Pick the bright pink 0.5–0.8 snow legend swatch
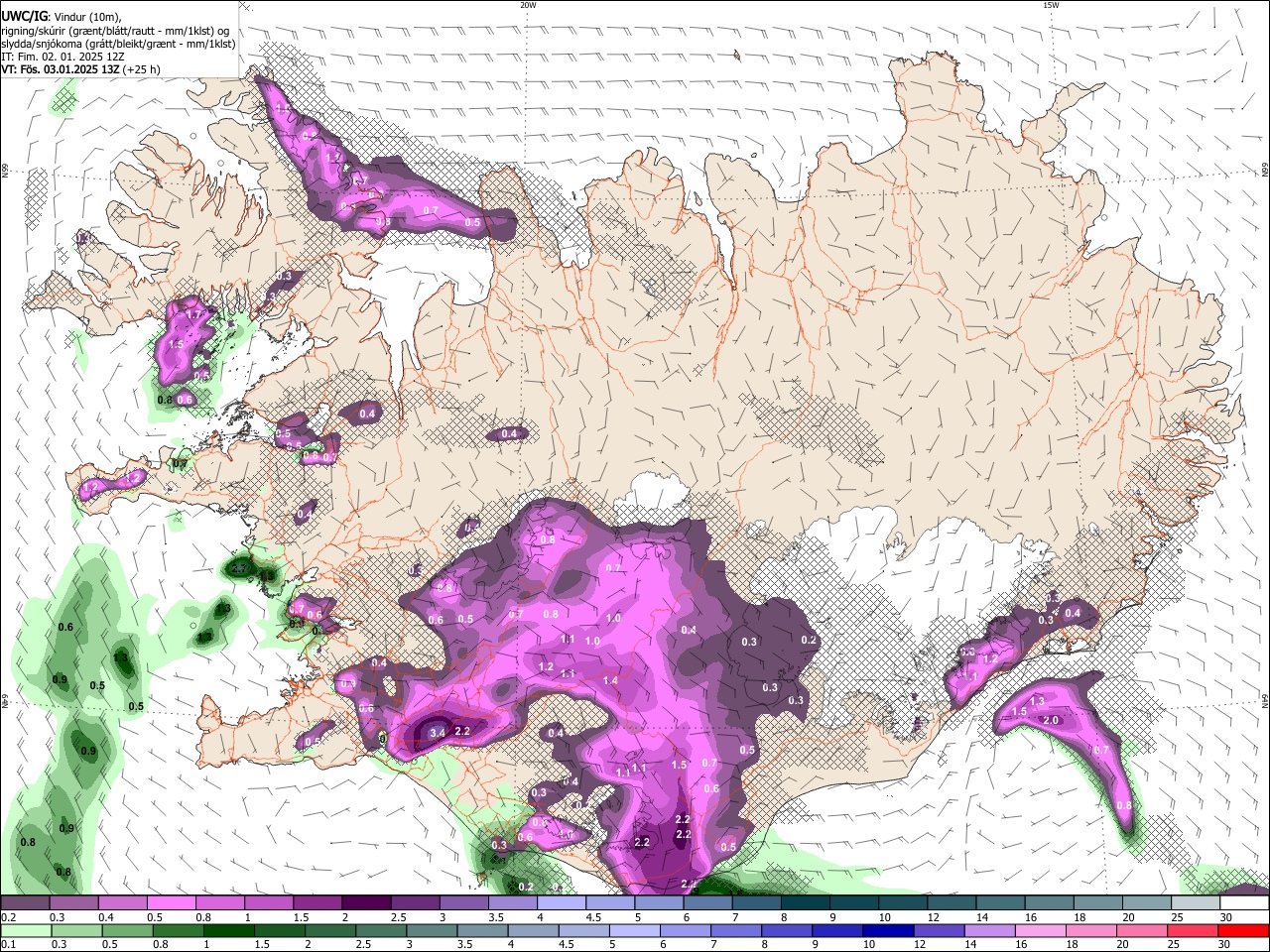Viewport: 1270px width, 952px height. (x=171, y=903)
